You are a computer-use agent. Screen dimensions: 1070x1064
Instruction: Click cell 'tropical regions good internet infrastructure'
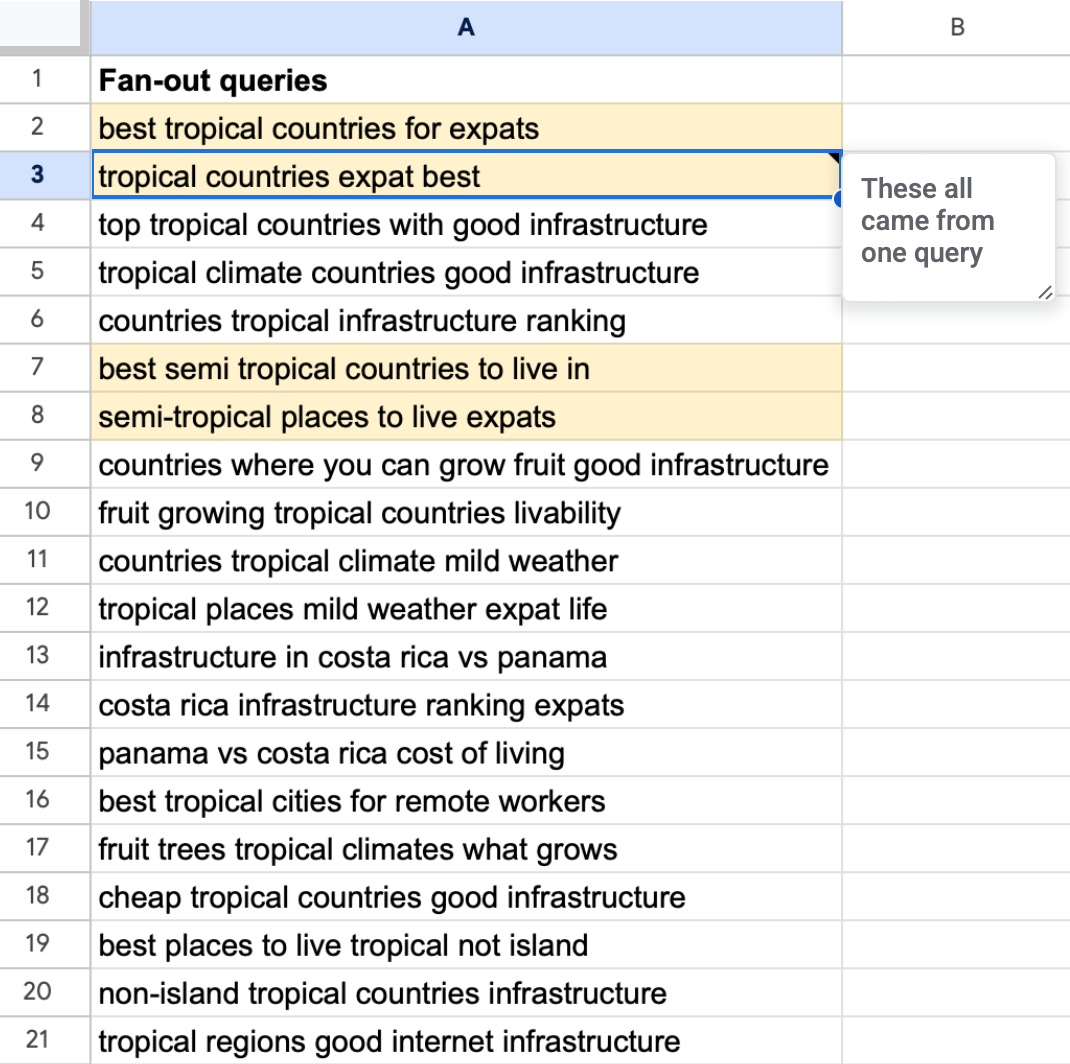466,1041
